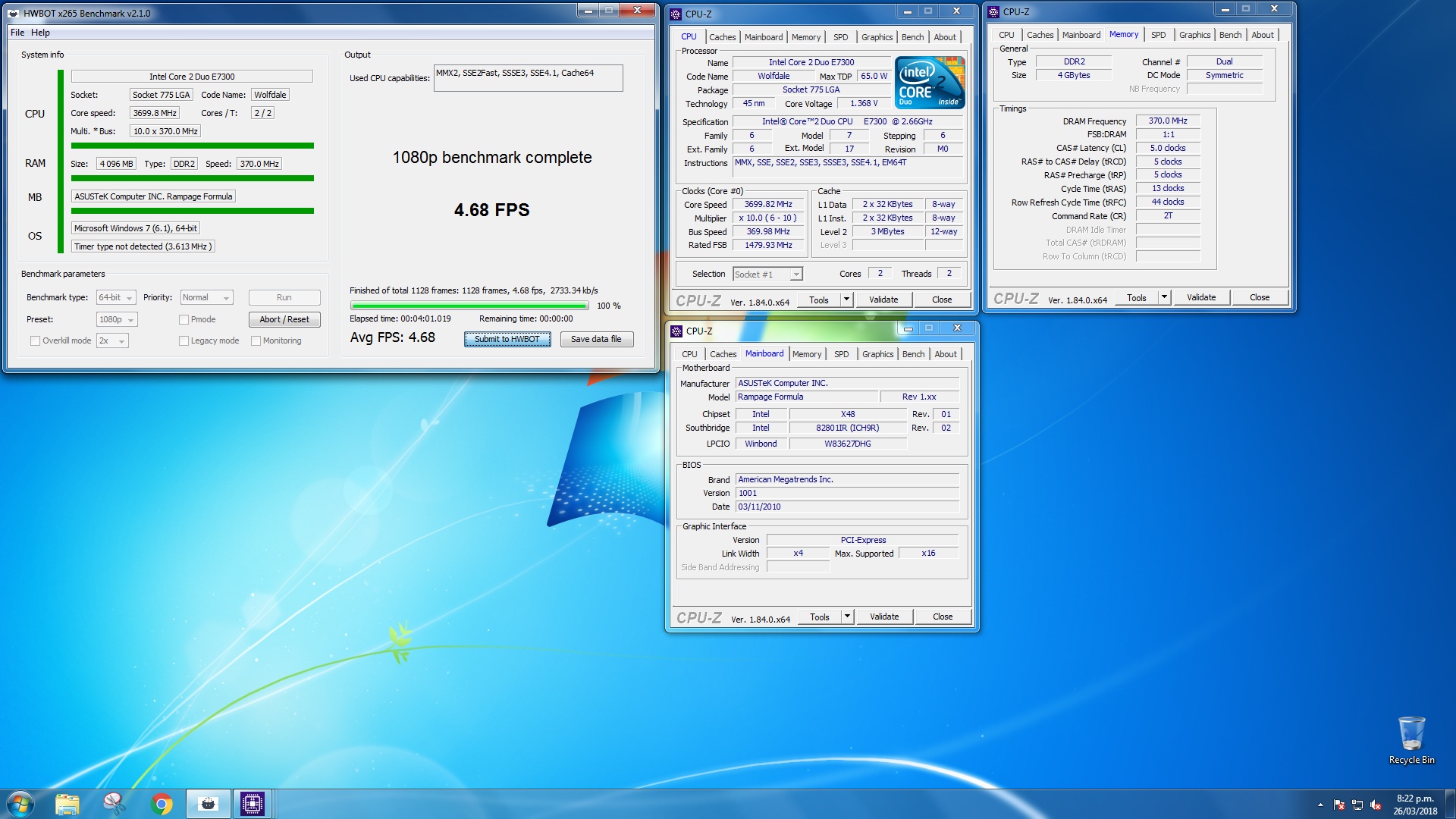The width and height of the screenshot is (1456, 819).
Task: Open Help menu in HWBOT
Action: 40,33
